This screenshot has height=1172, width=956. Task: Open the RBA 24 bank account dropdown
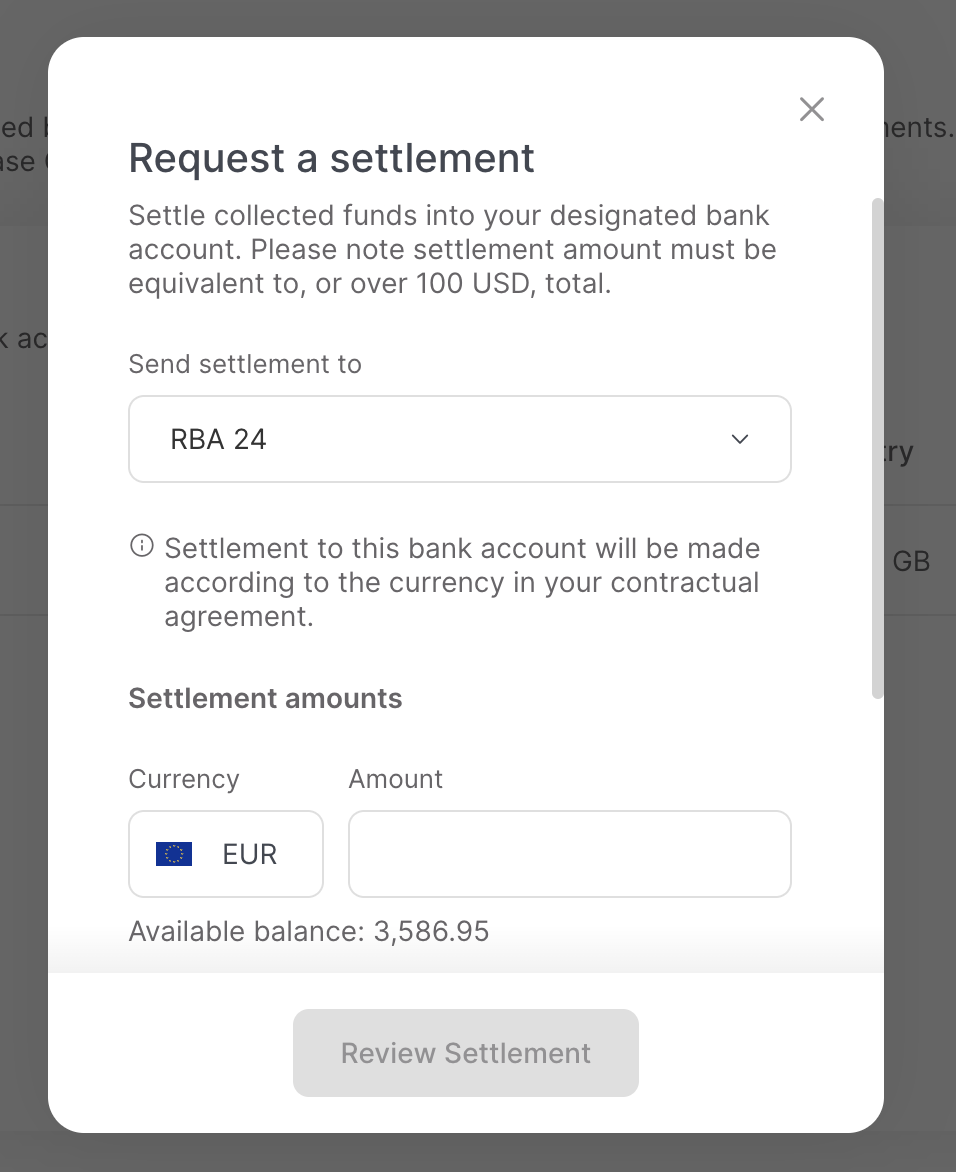tap(459, 439)
